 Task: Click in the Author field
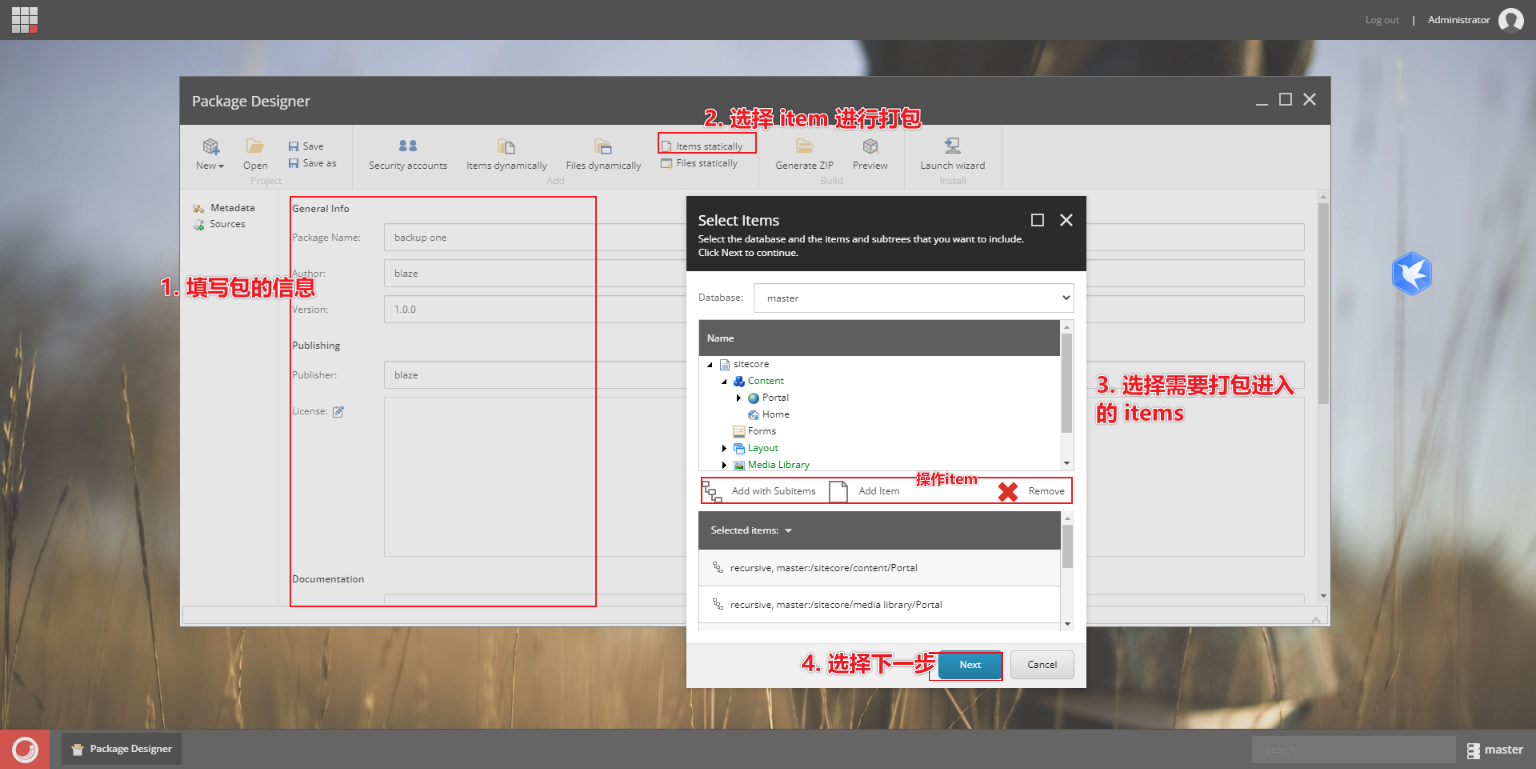click(x=844, y=273)
